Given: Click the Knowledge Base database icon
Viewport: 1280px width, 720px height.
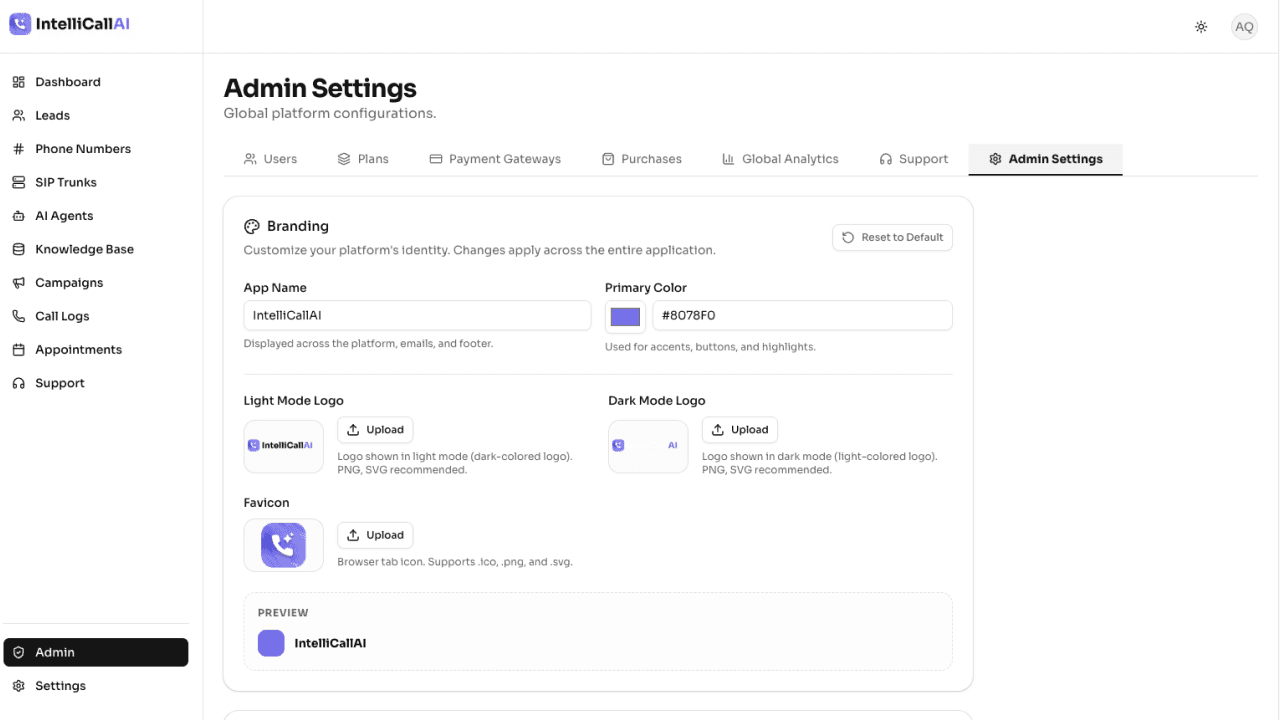Looking at the screenshot, I should click(18, 249).
